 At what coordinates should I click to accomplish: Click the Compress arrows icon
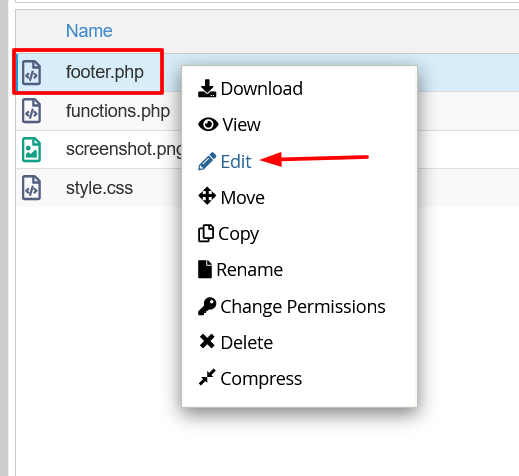207,377
